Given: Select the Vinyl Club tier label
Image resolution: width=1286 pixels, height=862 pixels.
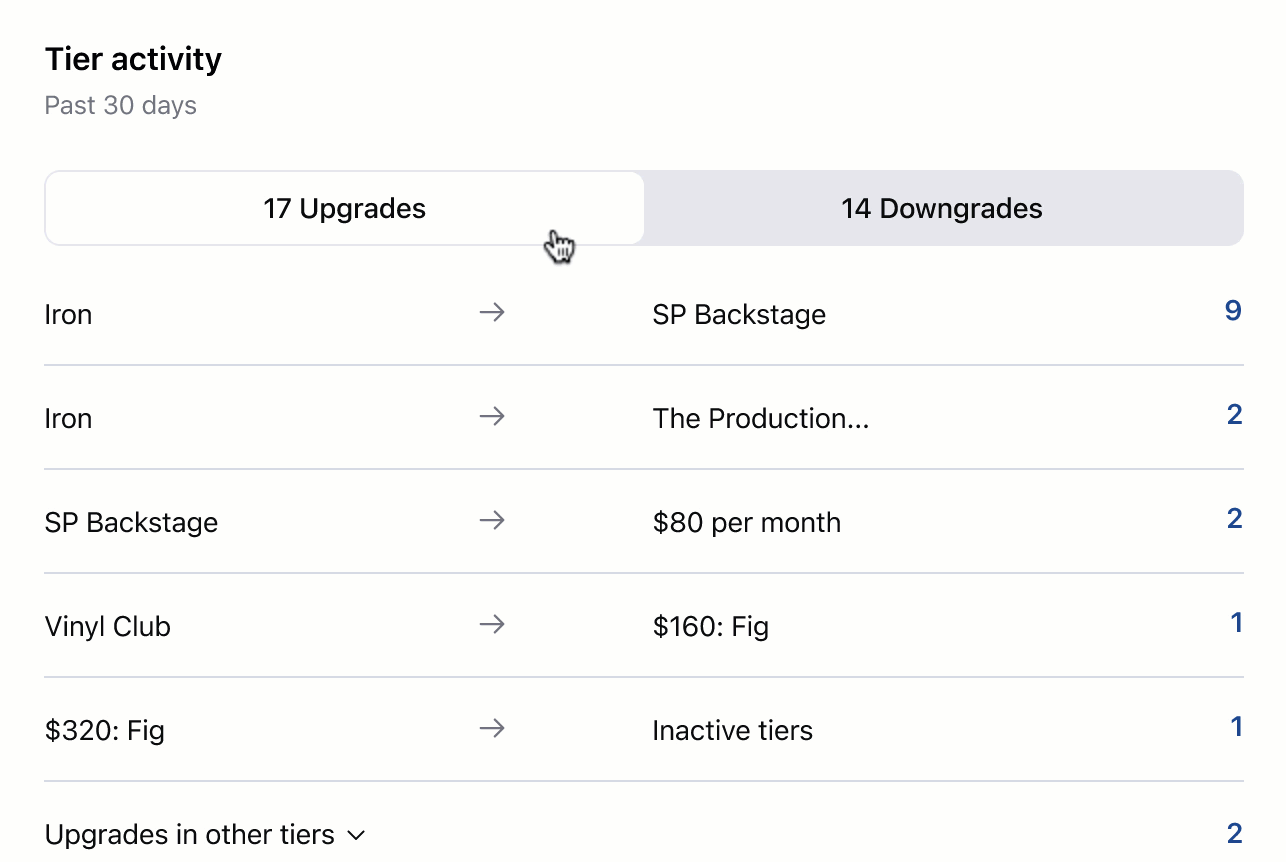Looking at the screenshot, I should (x=108, y=627).
